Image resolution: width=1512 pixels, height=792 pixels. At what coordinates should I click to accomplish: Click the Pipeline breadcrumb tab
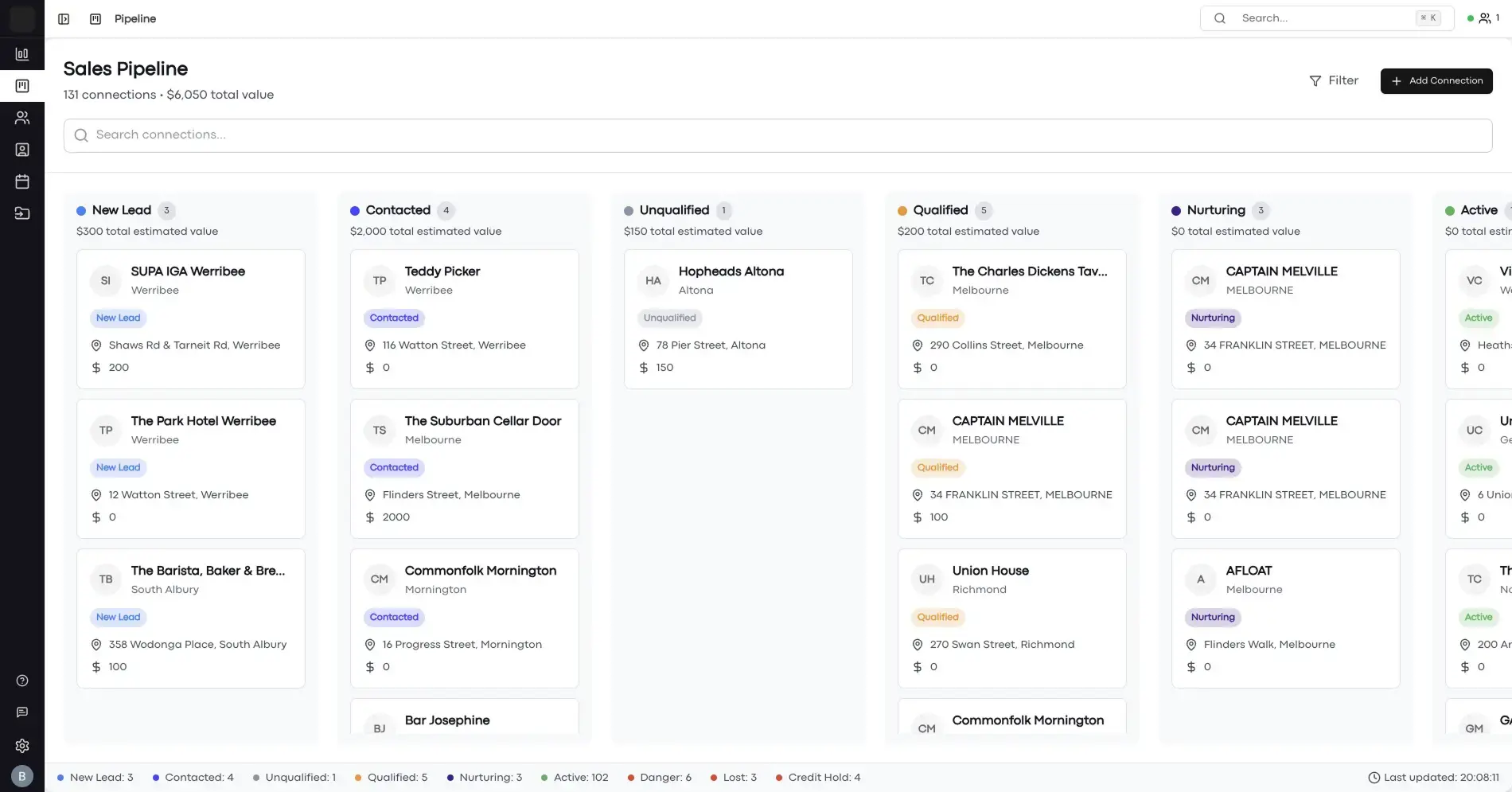[134, 19]
